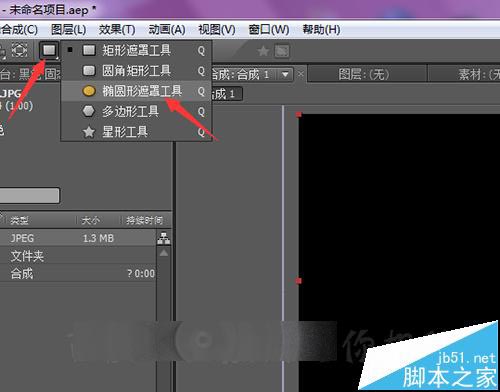The image size is (500, 392).
Task: Click the rectangle mask tool button in toolbar
Action: (x=49, y=51)
